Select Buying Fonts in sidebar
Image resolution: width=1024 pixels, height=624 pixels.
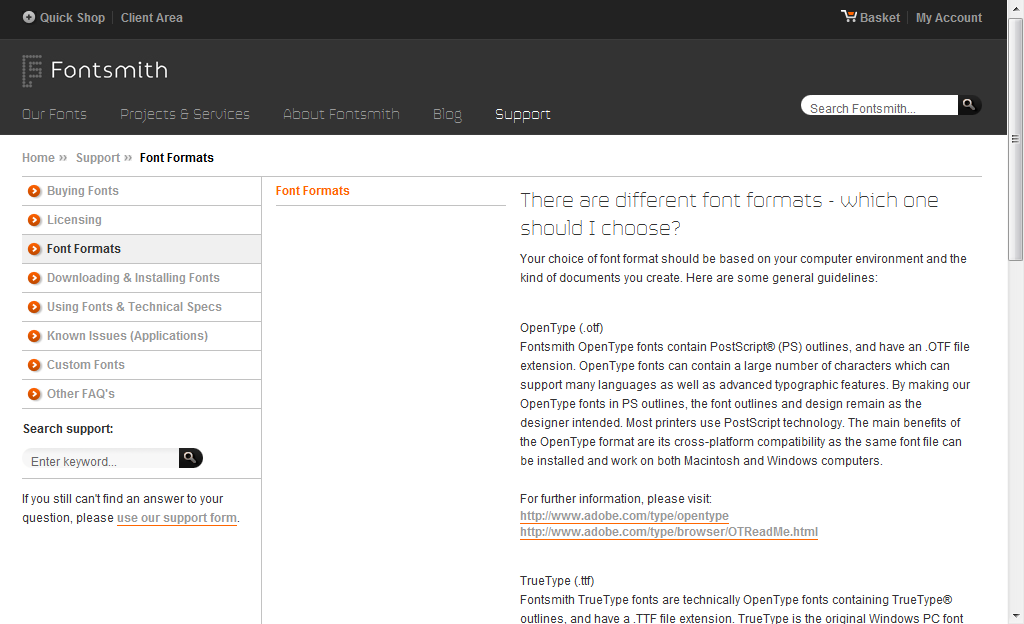click(x=83, y=191)
